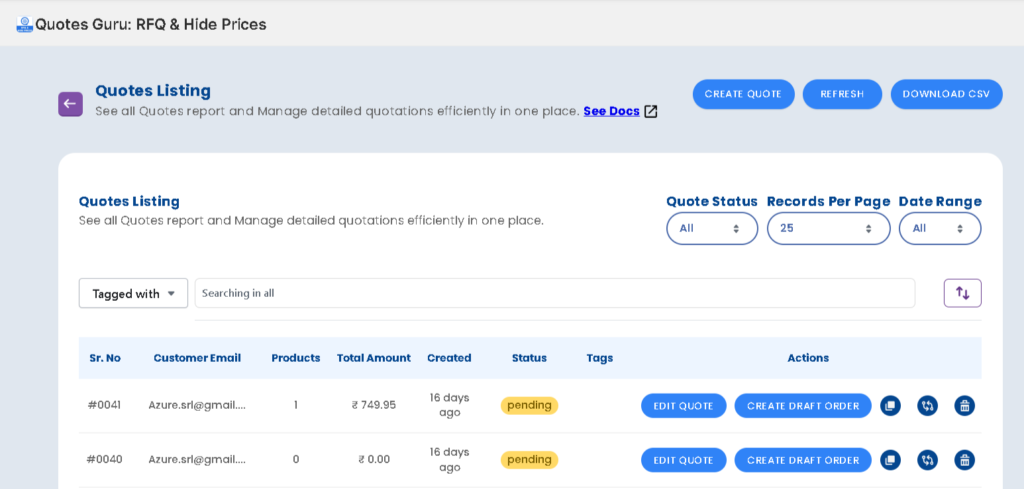Download the quotes as CSV
The width and height of the screenshot is (1024, 489).
pyautogui.click(x=946, y=94)
